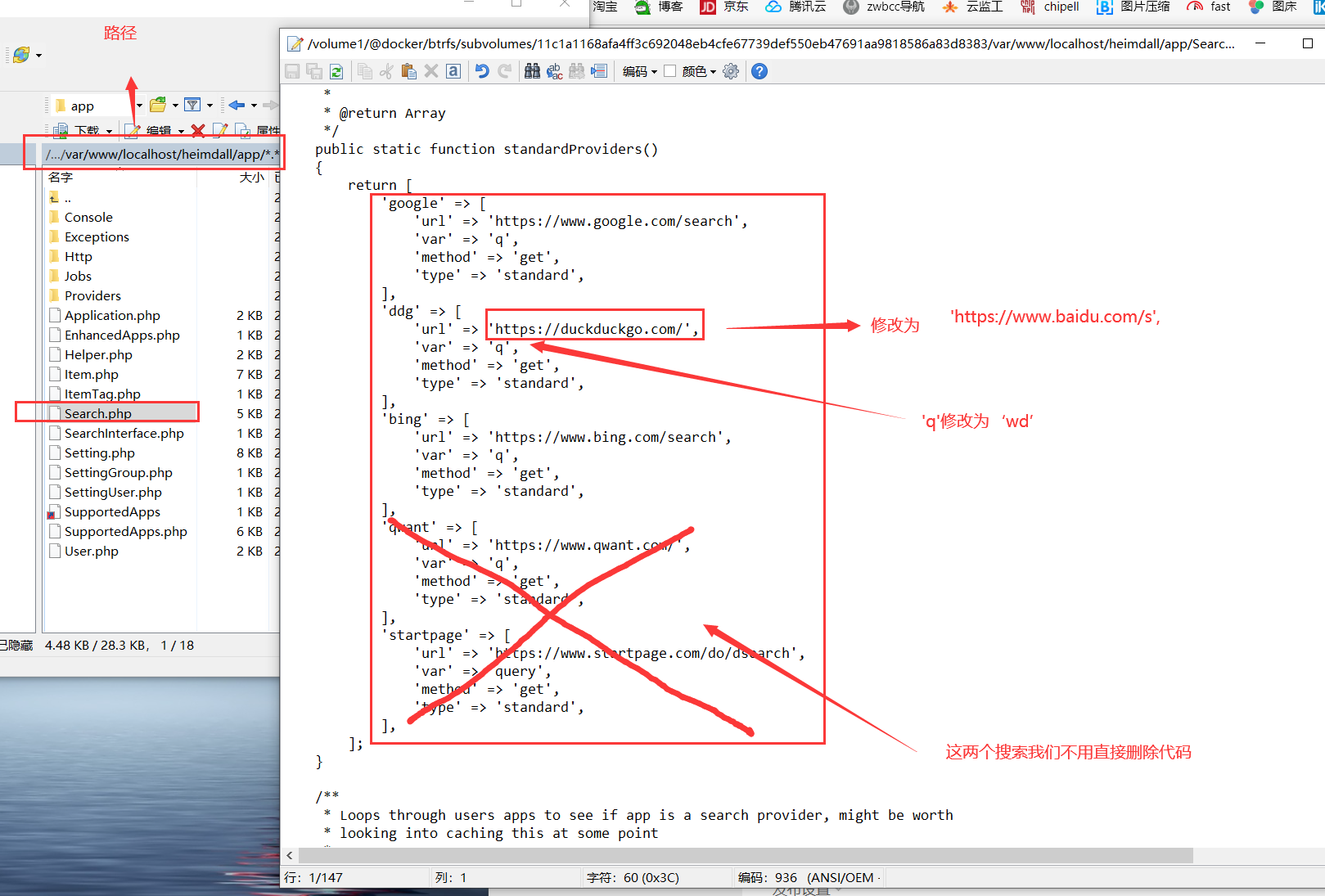Select the SupportedApps.php file

125,531
